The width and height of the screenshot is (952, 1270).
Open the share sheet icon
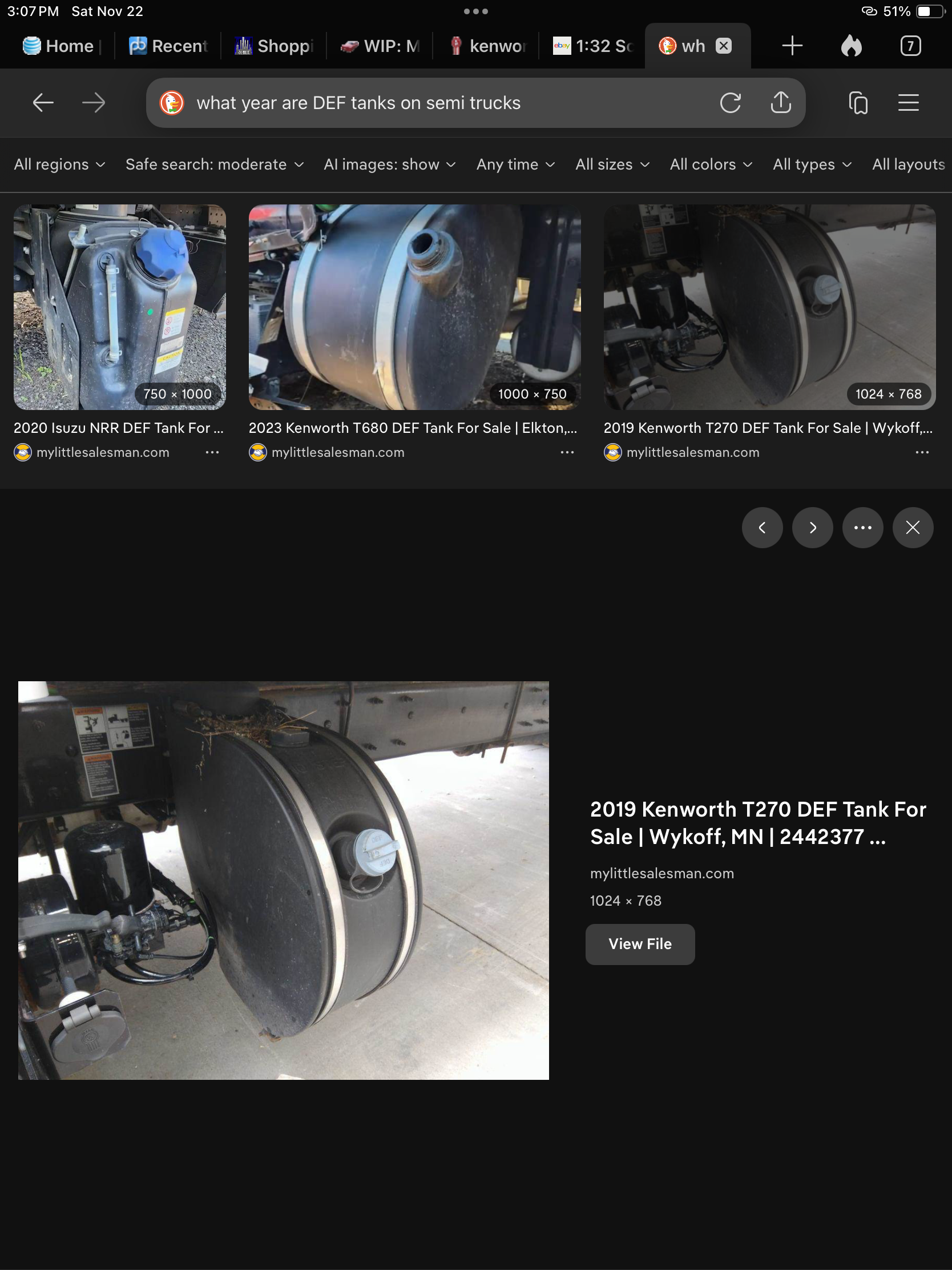click(780, 103)
